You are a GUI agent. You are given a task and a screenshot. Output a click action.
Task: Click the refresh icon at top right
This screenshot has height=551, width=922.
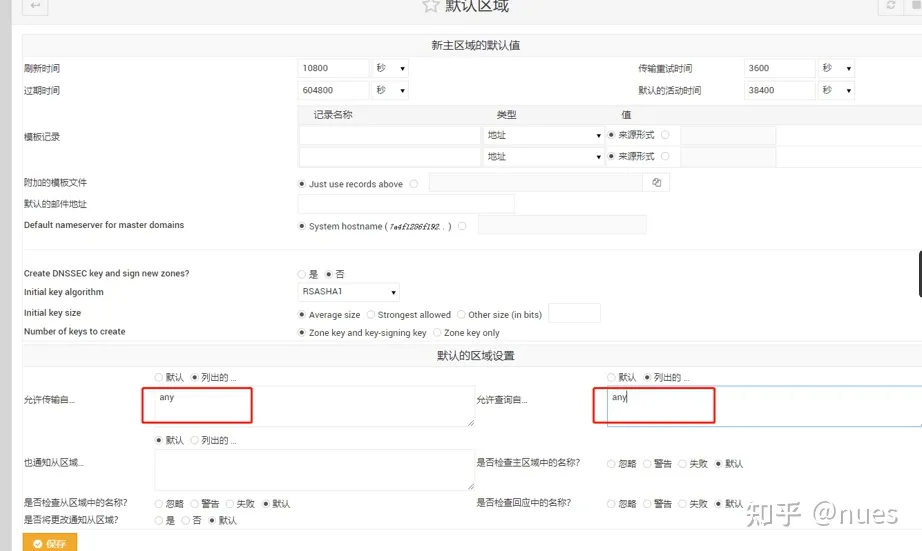pos(890,5)
